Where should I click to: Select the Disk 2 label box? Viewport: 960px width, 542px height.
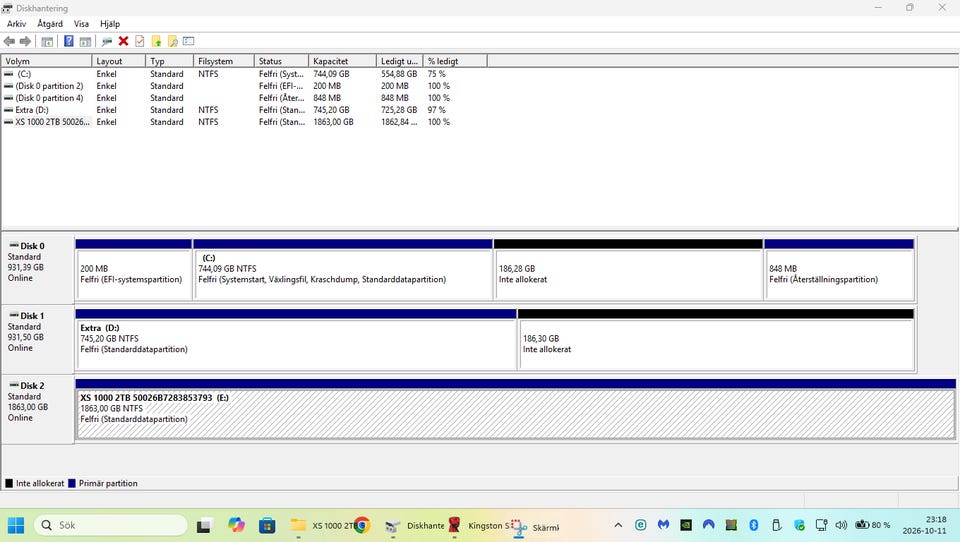38,408
